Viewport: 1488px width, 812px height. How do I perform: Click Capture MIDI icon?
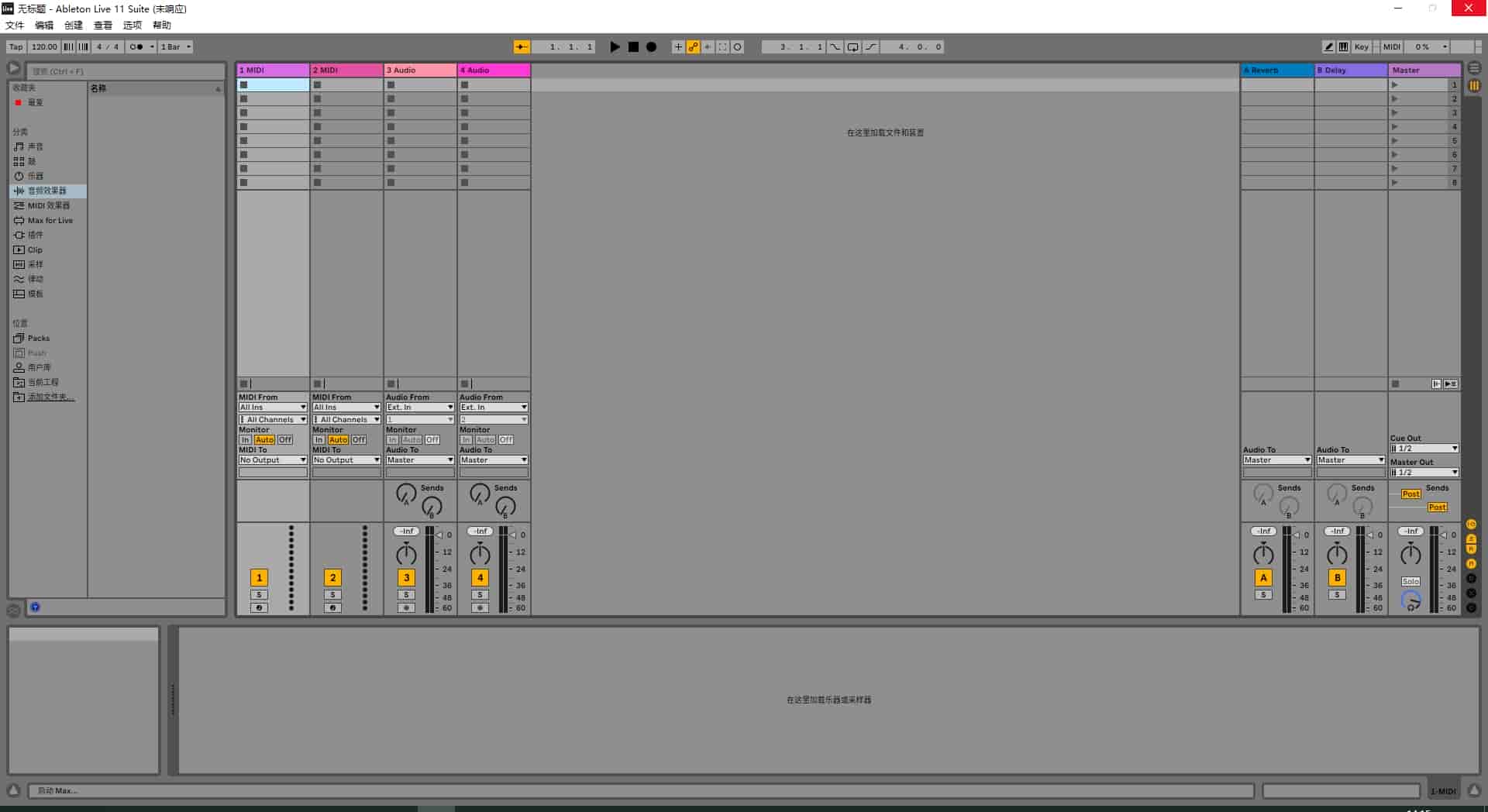pos(722,47)
